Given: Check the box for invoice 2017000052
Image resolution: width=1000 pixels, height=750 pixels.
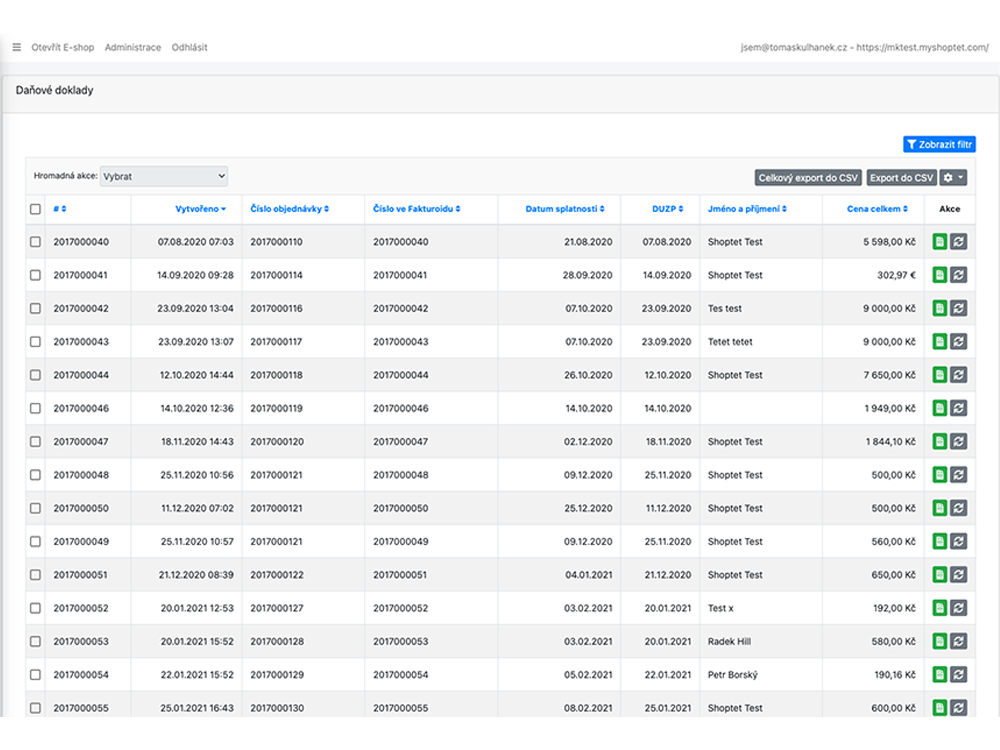Looking at the screenshot, I should (x=35, y=608).
